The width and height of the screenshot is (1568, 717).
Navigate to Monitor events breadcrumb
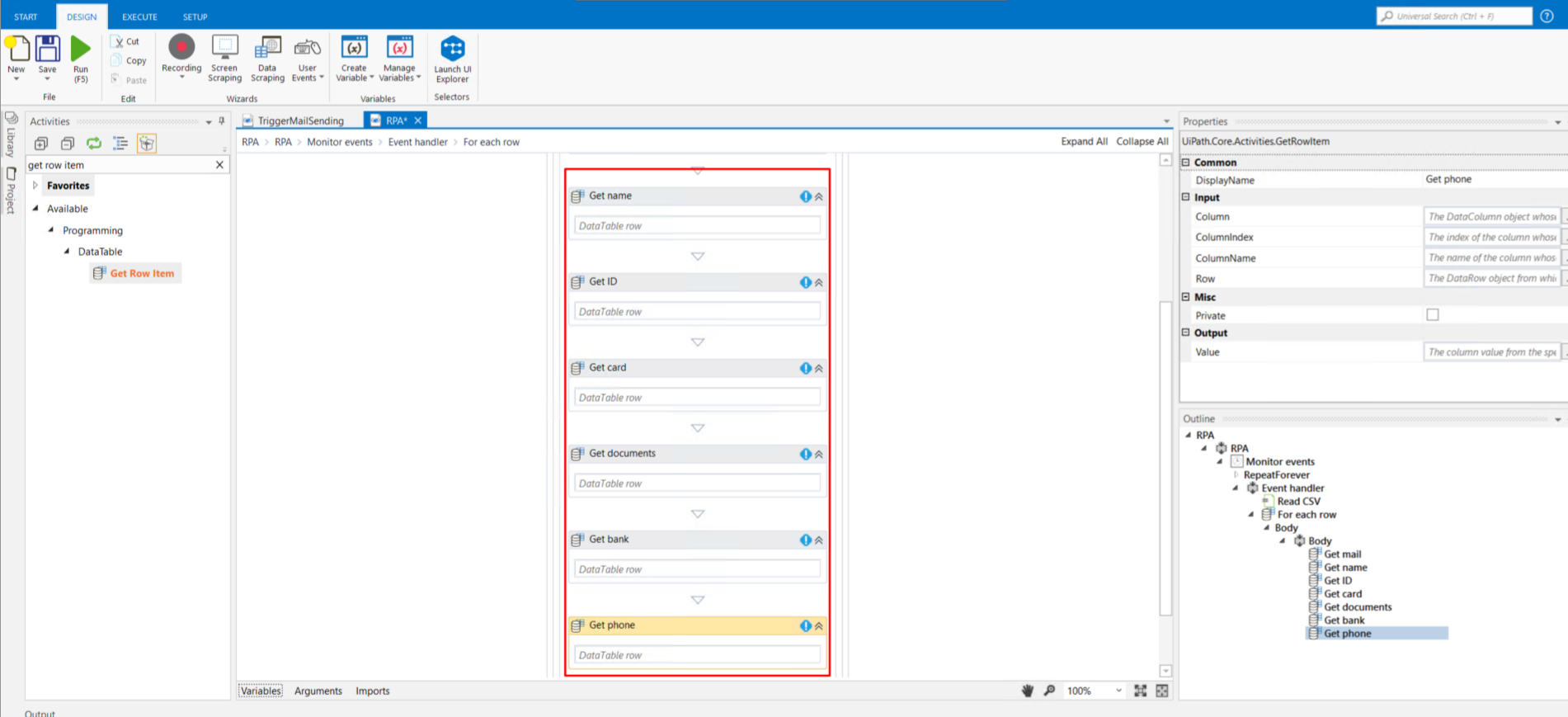[x=340, y=142]
